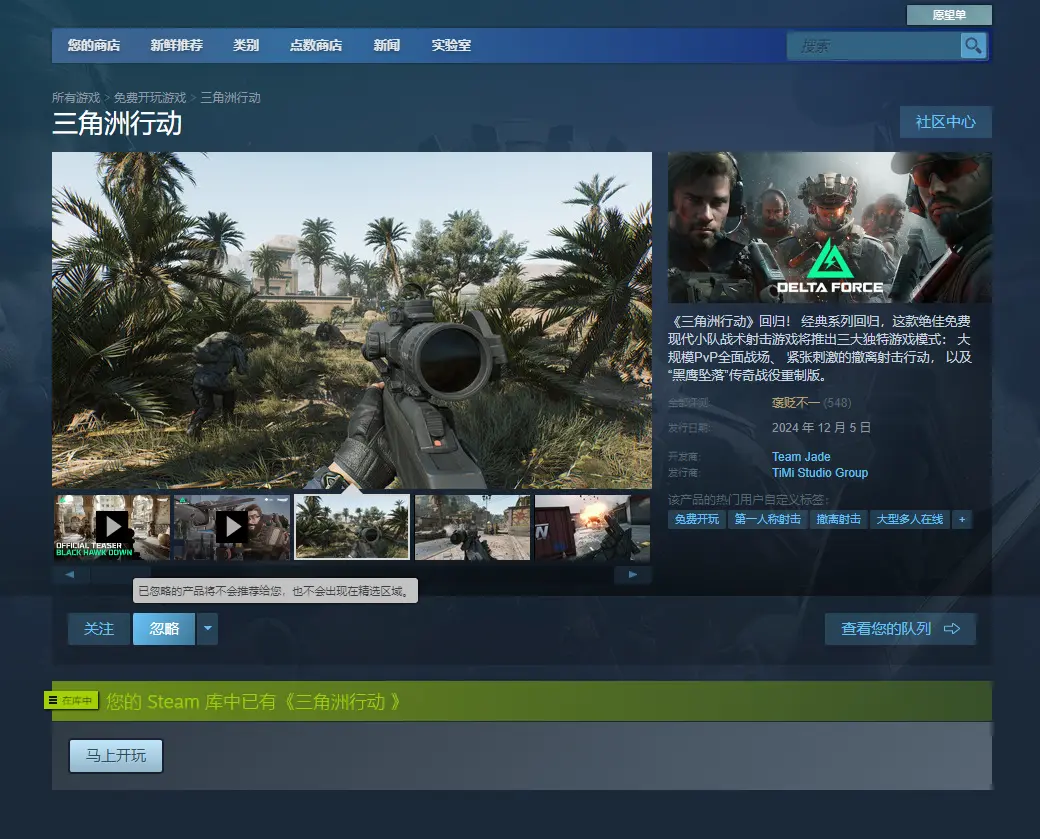Open the dropdown arrow next to 忽略
The width and height of the screenshot is (1040, 839).
(x=208, y=628)
